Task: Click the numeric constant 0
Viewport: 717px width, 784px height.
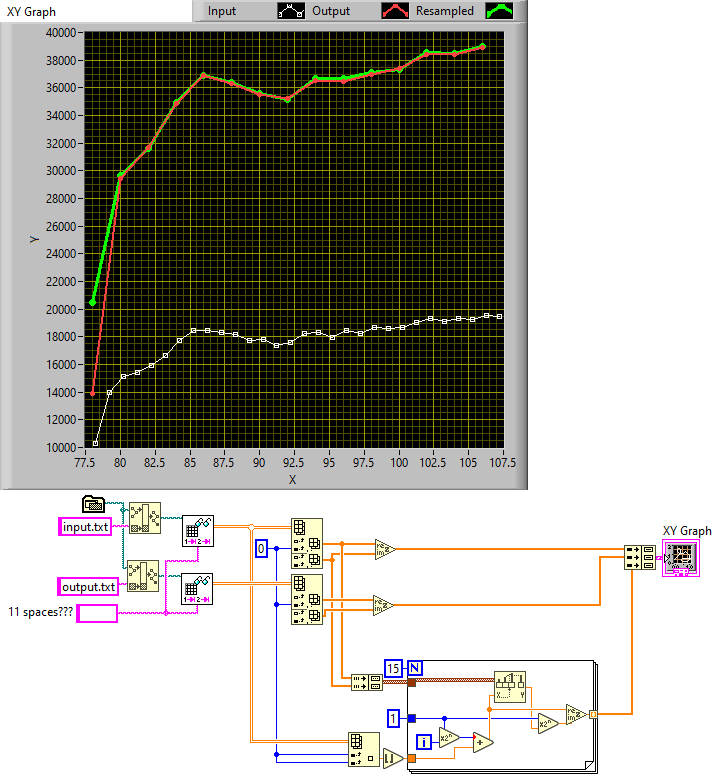Action: tap(262, 548)
